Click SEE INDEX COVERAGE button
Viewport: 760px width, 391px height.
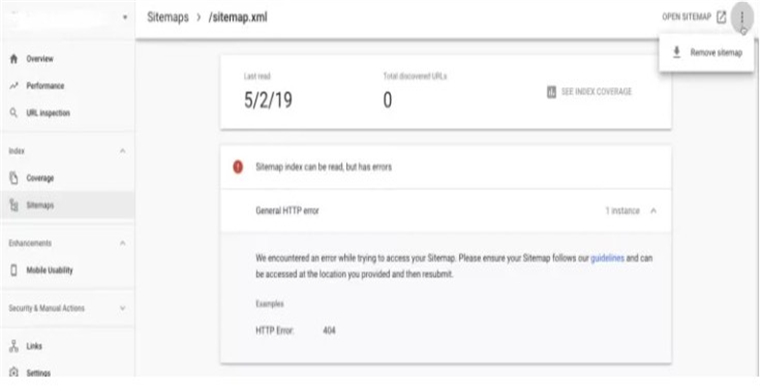pyautogui.click(x=589, y=92)
